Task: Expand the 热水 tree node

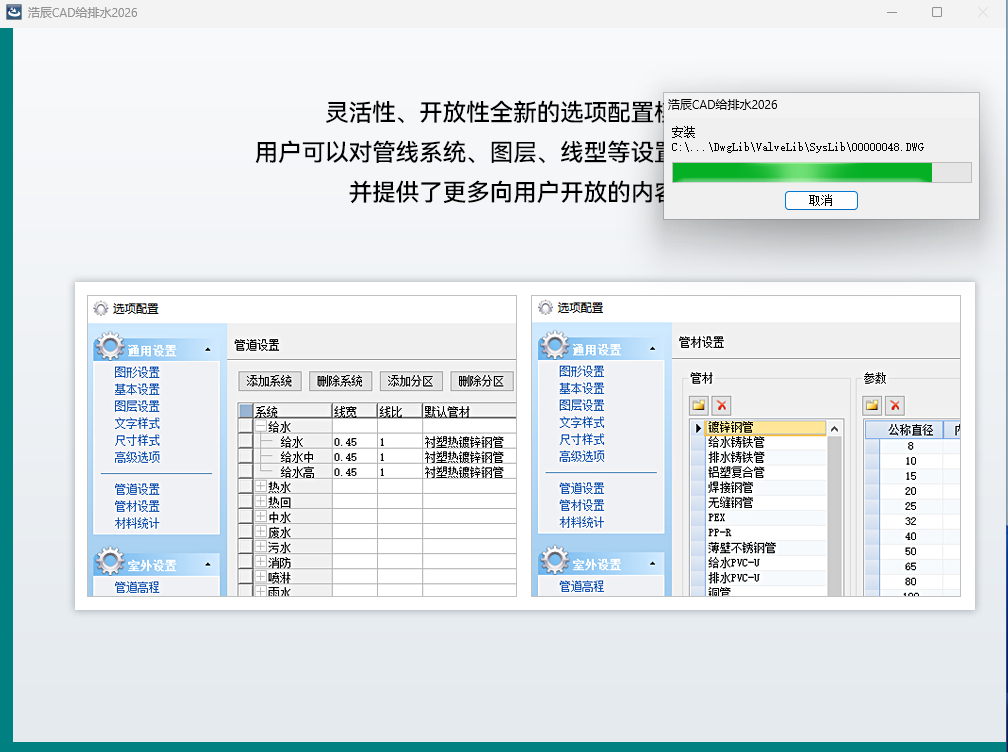Action: coord(261,487)
